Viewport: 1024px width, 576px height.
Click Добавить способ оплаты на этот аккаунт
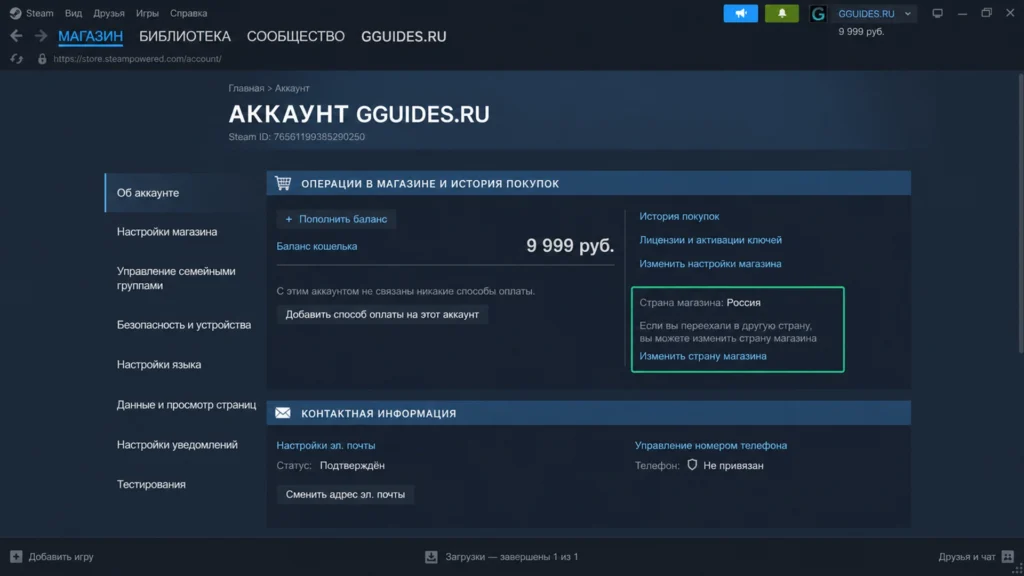(382, 314)
